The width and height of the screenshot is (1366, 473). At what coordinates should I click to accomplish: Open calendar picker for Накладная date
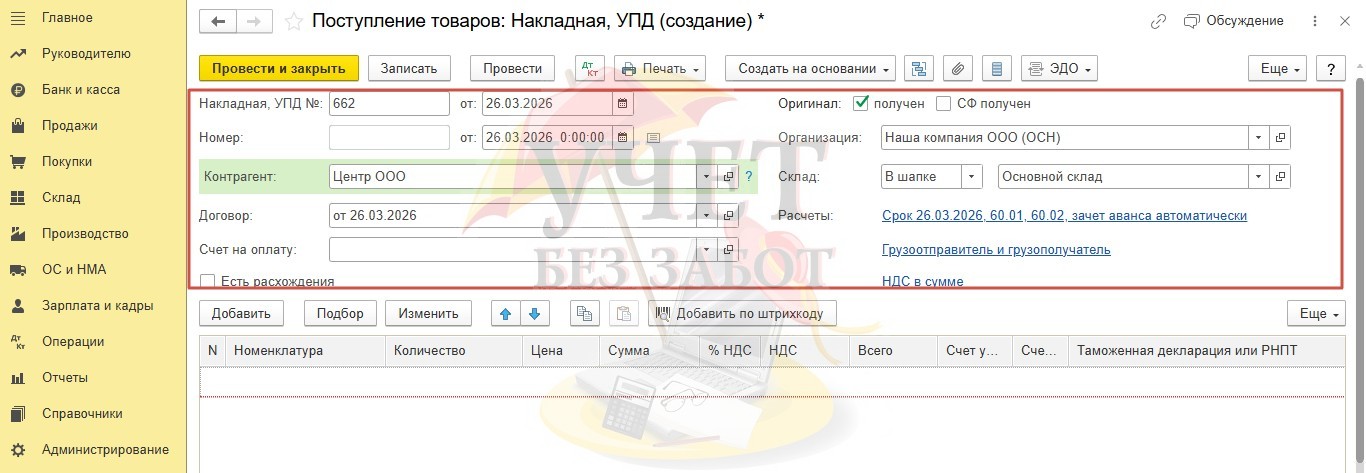(x=622, y=103)
